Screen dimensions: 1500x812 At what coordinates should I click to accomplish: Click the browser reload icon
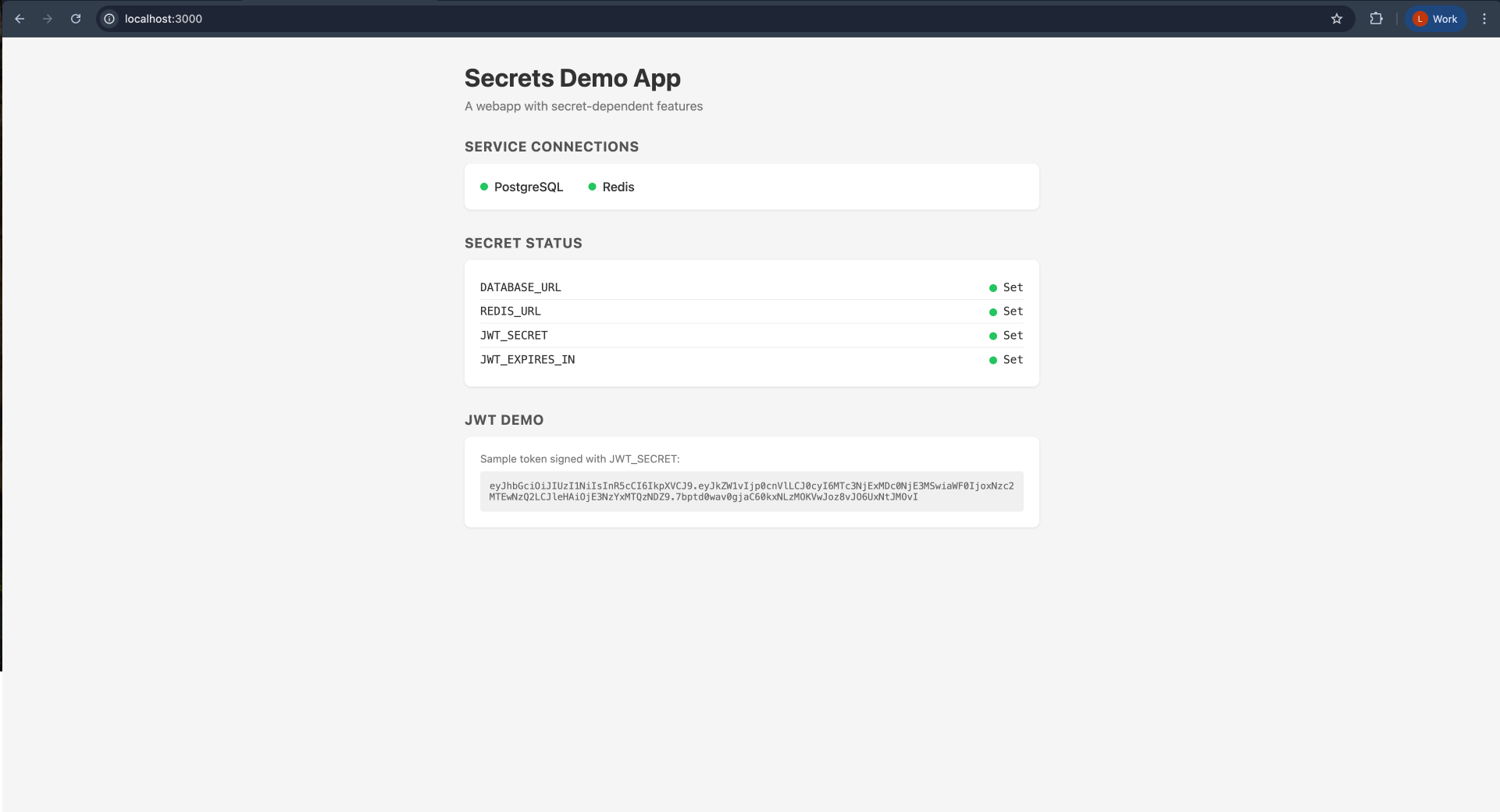(76, 18)
